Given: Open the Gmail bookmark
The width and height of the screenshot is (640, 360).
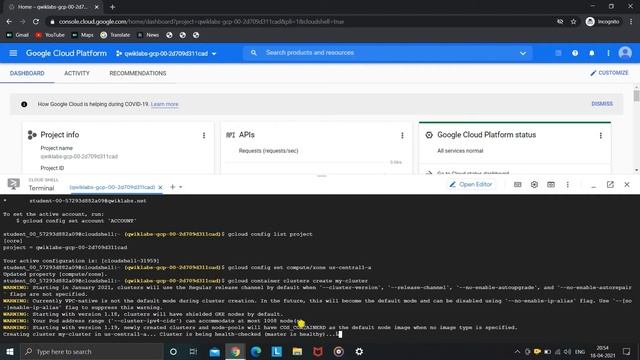Looking at the screenshot, I should 17,35.
